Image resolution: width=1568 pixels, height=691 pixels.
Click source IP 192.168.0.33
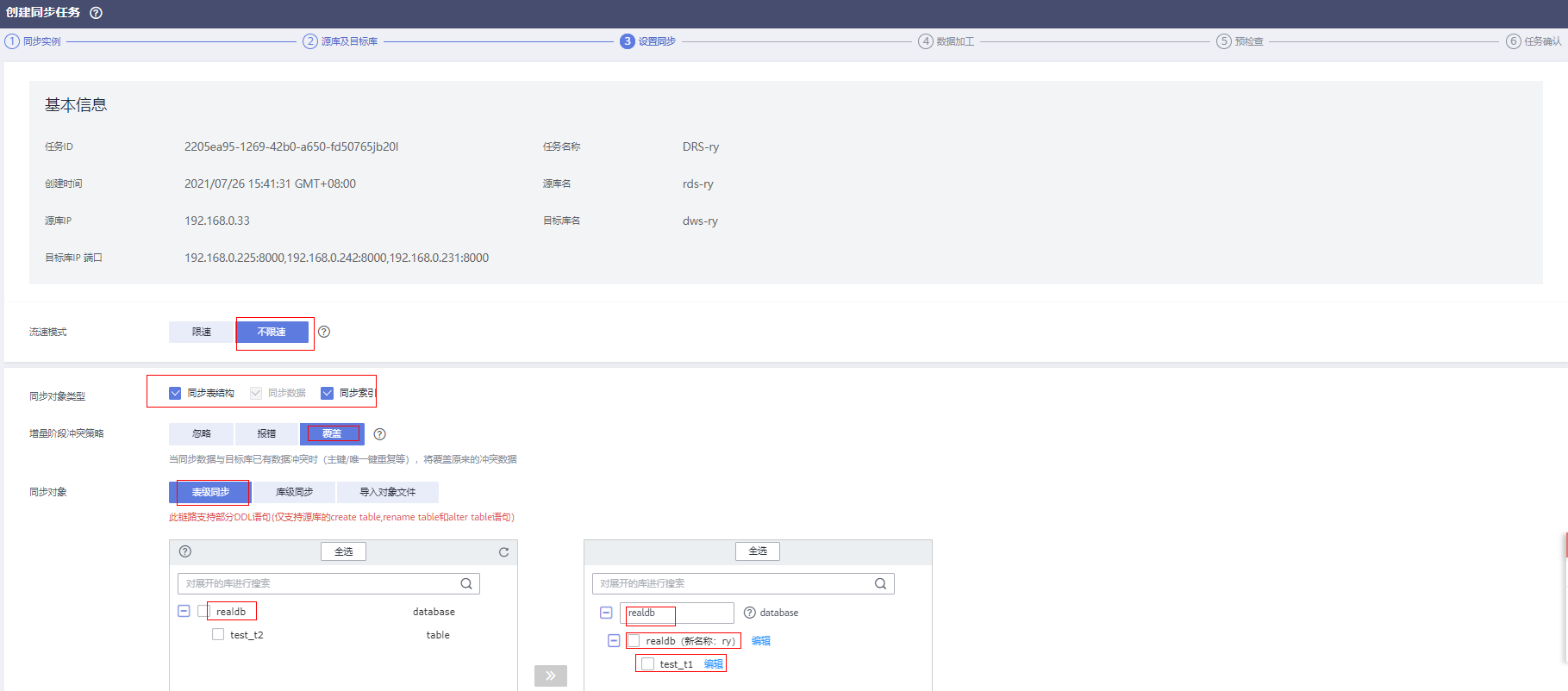(217, 221)
